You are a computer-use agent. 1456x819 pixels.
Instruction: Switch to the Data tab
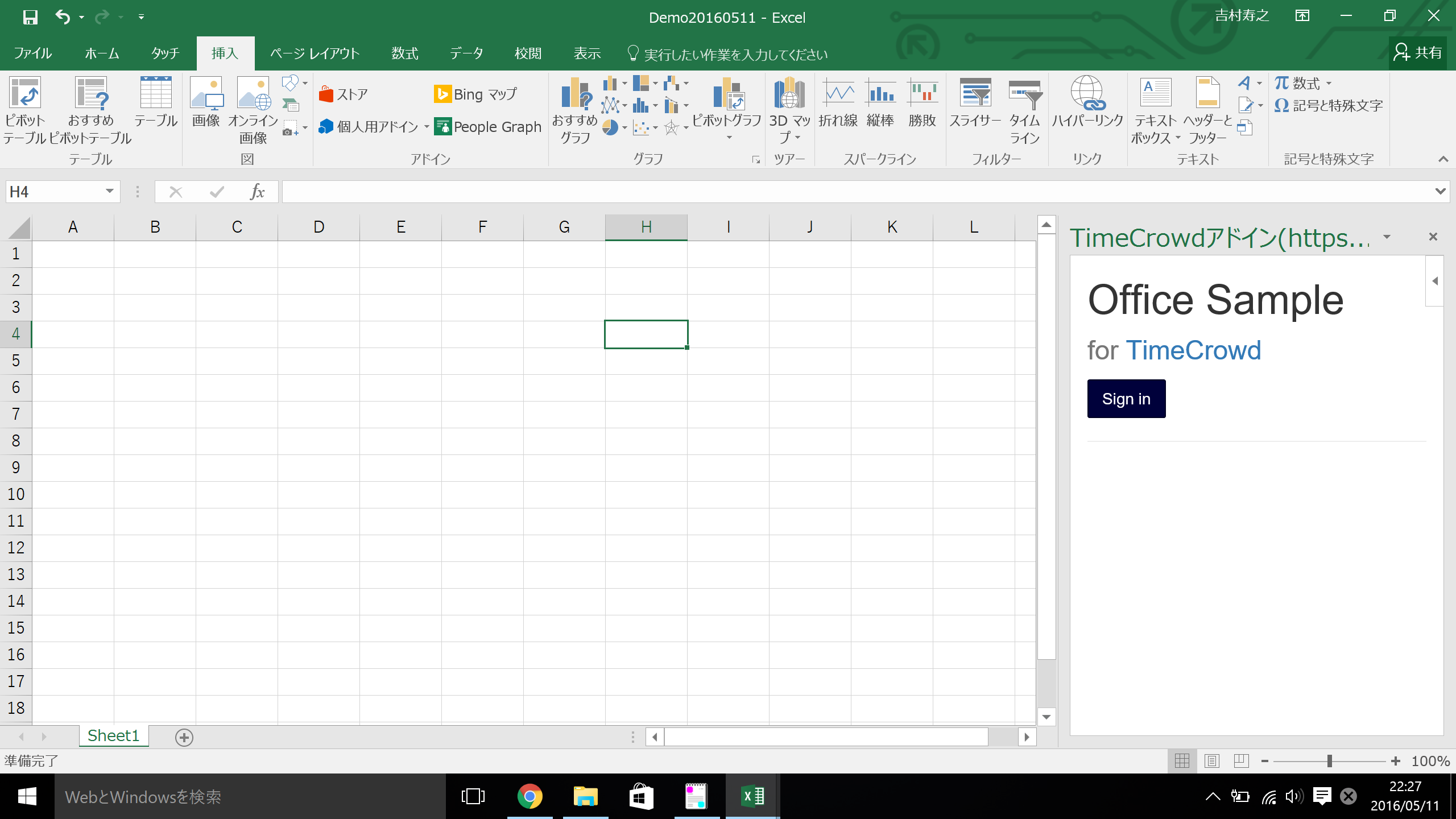click(466, 53)
